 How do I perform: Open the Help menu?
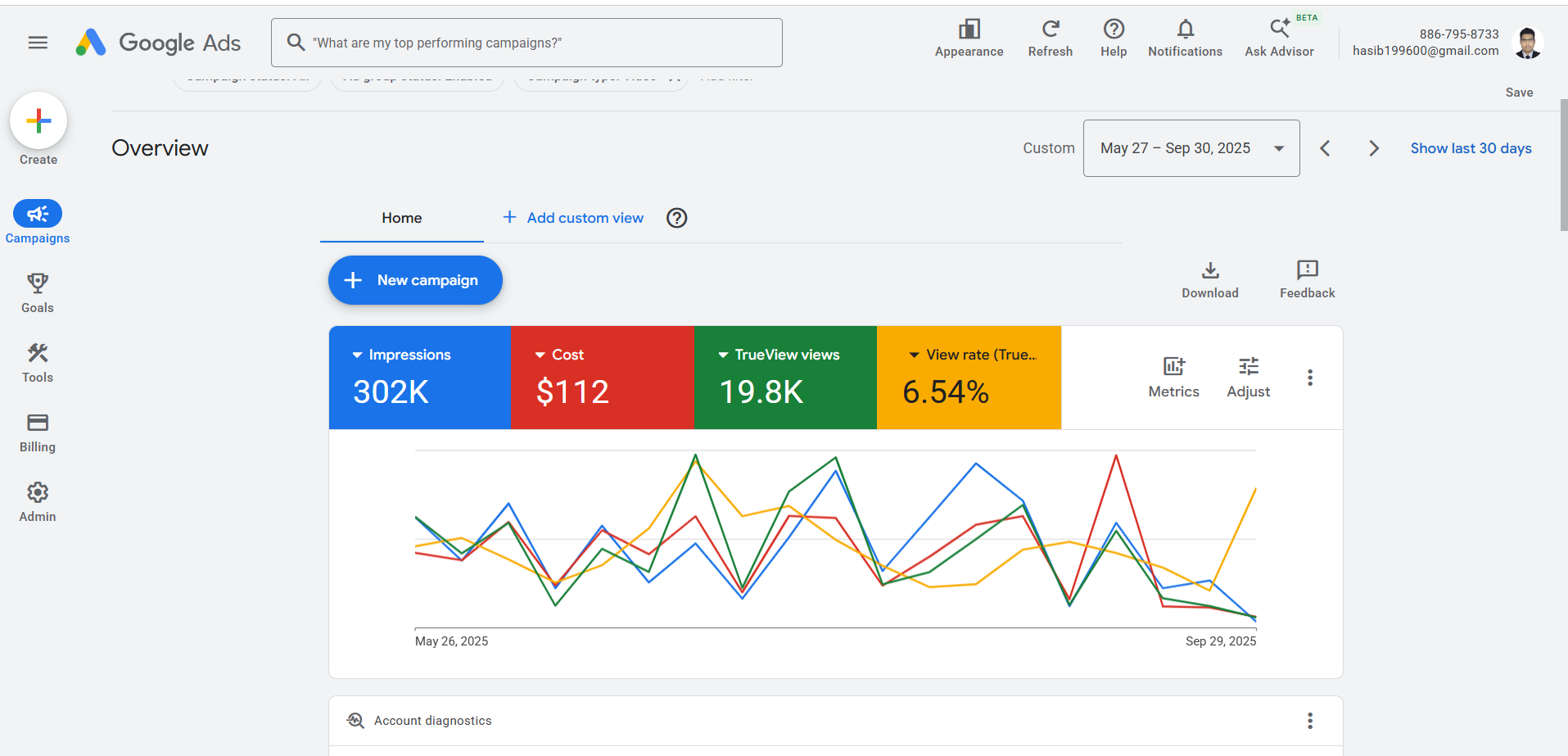[1114, 38]
